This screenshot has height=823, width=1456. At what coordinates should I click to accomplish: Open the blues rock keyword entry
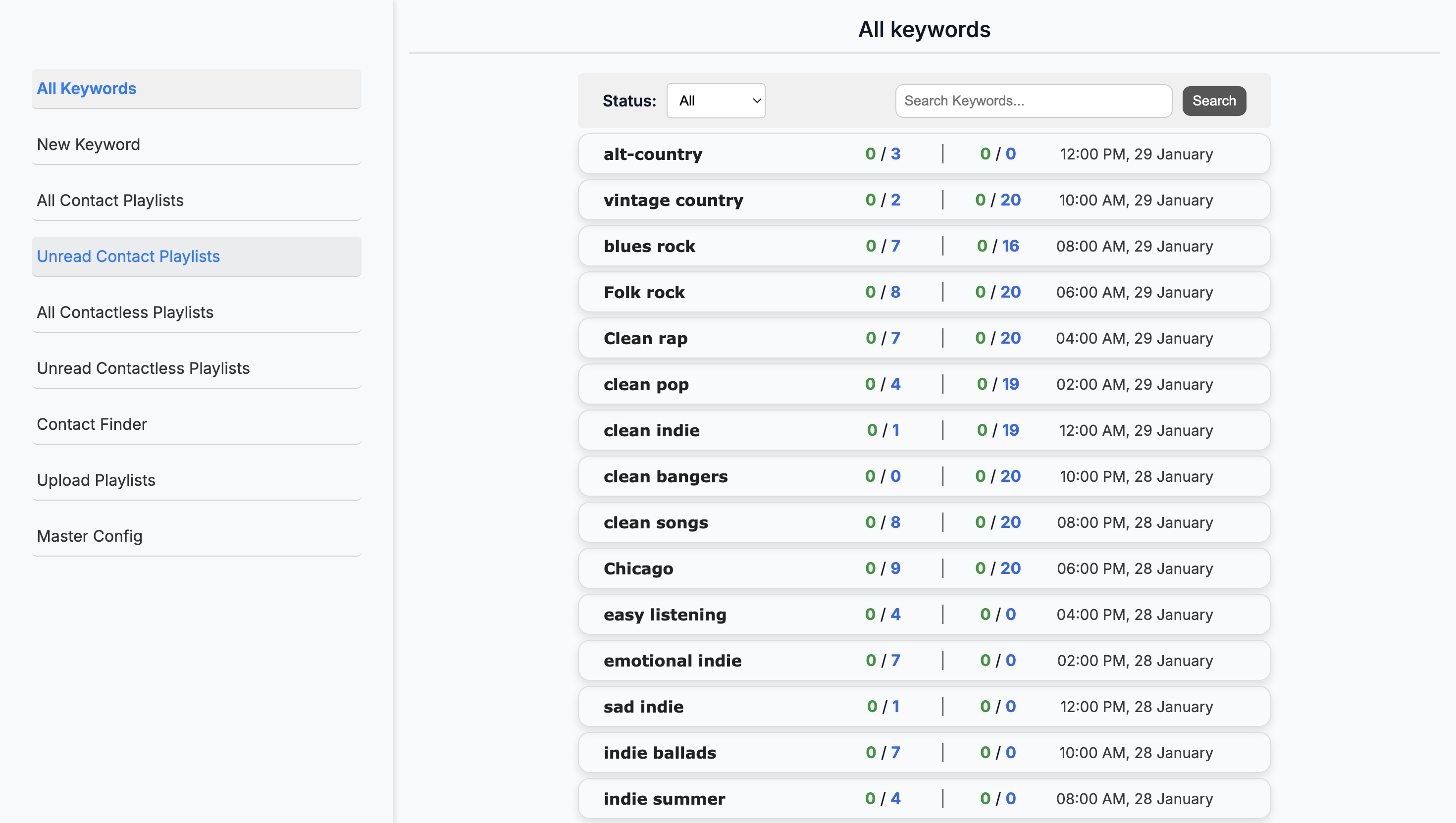924,246
